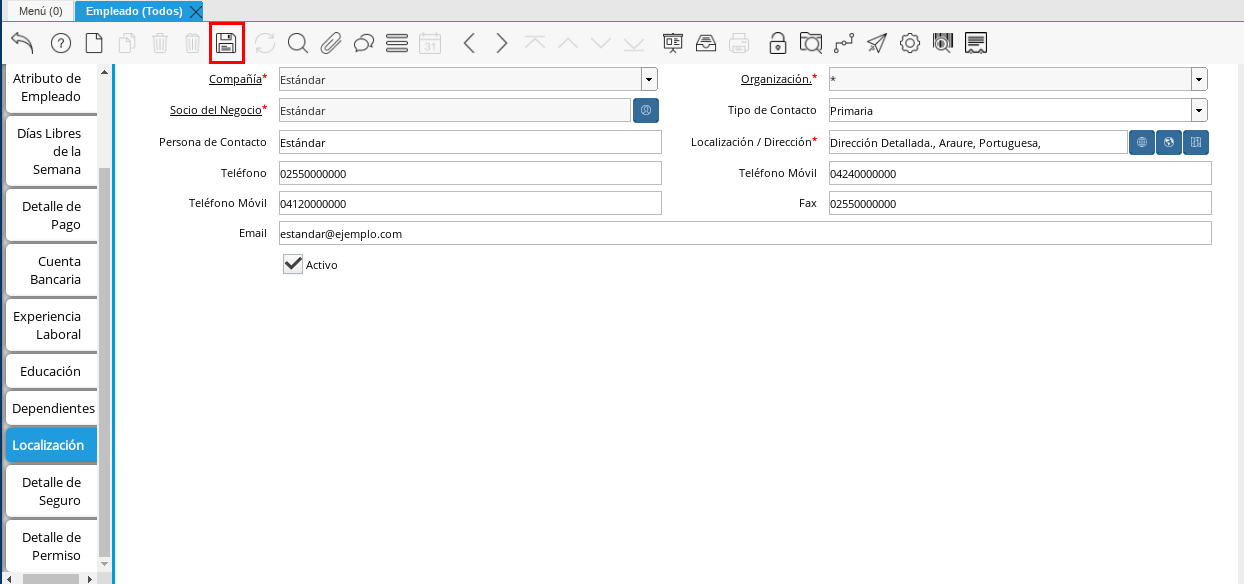Image resolution: width=1244 pixels, height=584 pixels.
Task: Open the gear process icon
Action: [x=910, y=43]
